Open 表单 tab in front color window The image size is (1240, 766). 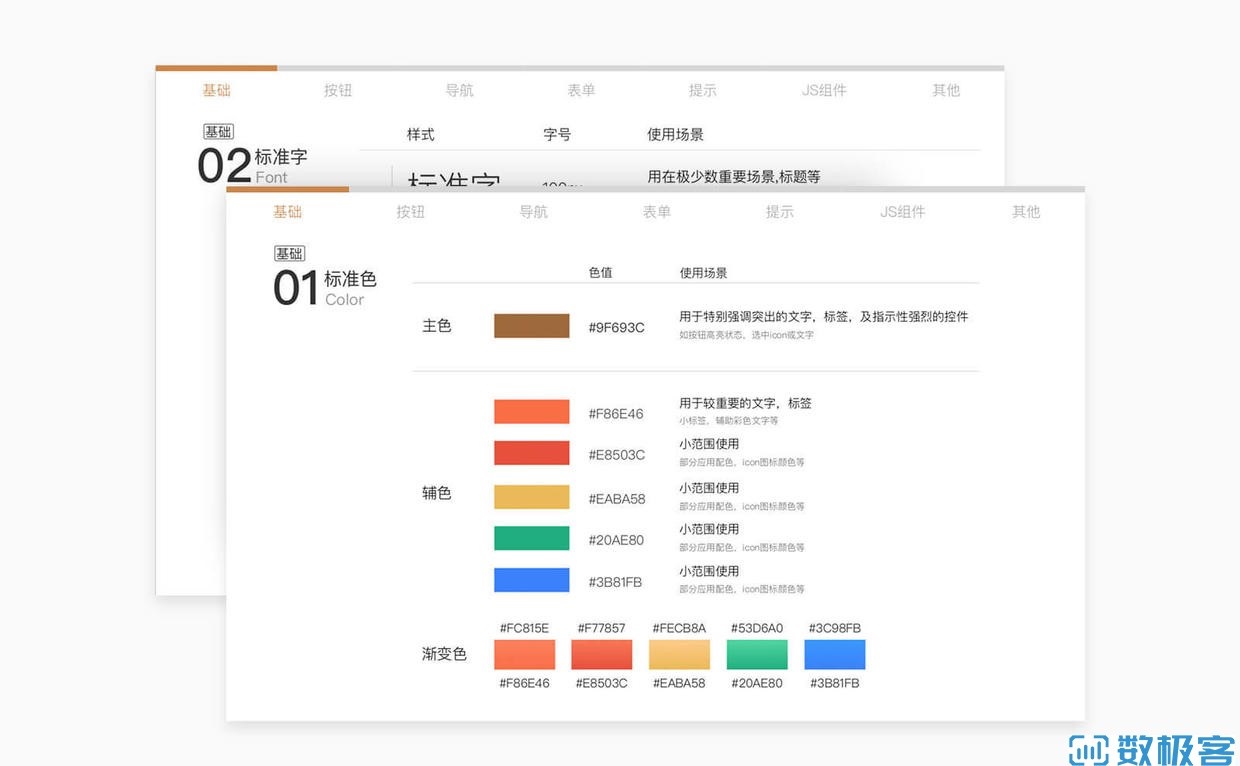pos(656,212)
